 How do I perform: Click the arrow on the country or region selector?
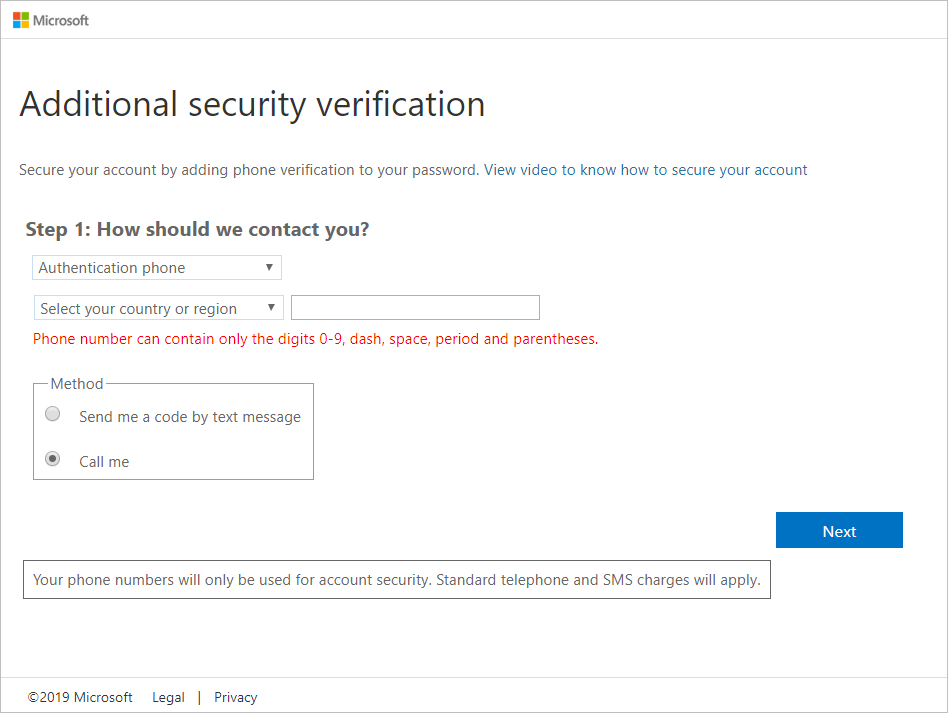tap(271, 307)
